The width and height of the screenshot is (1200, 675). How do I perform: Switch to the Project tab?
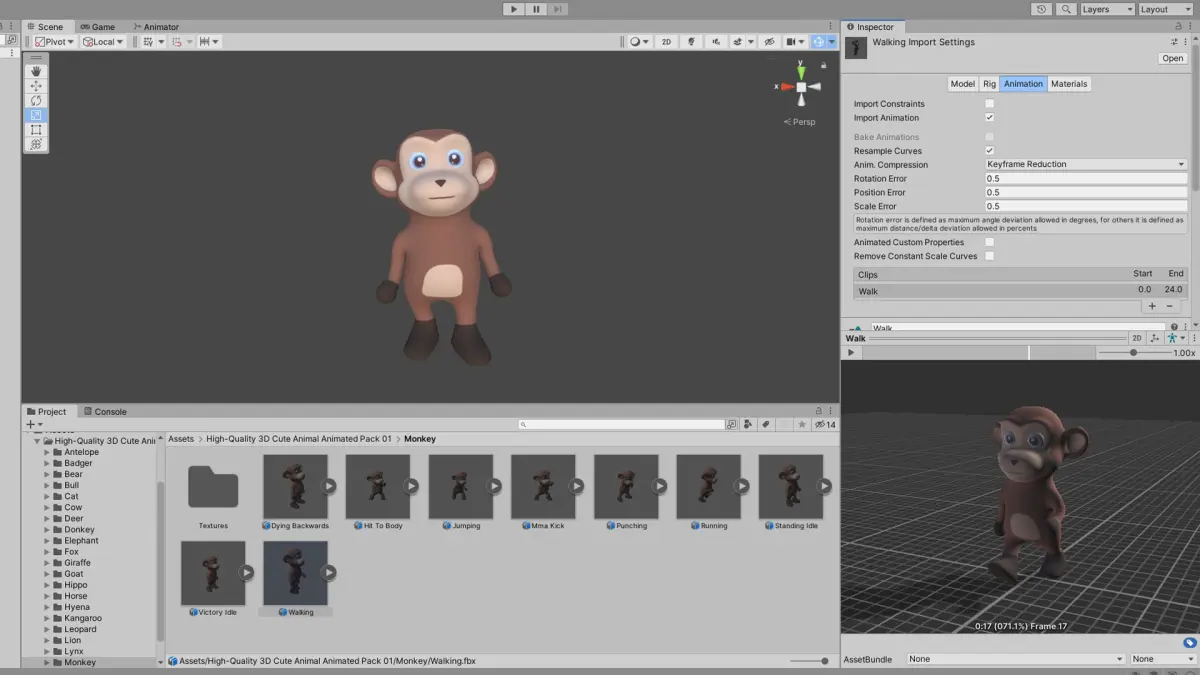tap(46, 411)
